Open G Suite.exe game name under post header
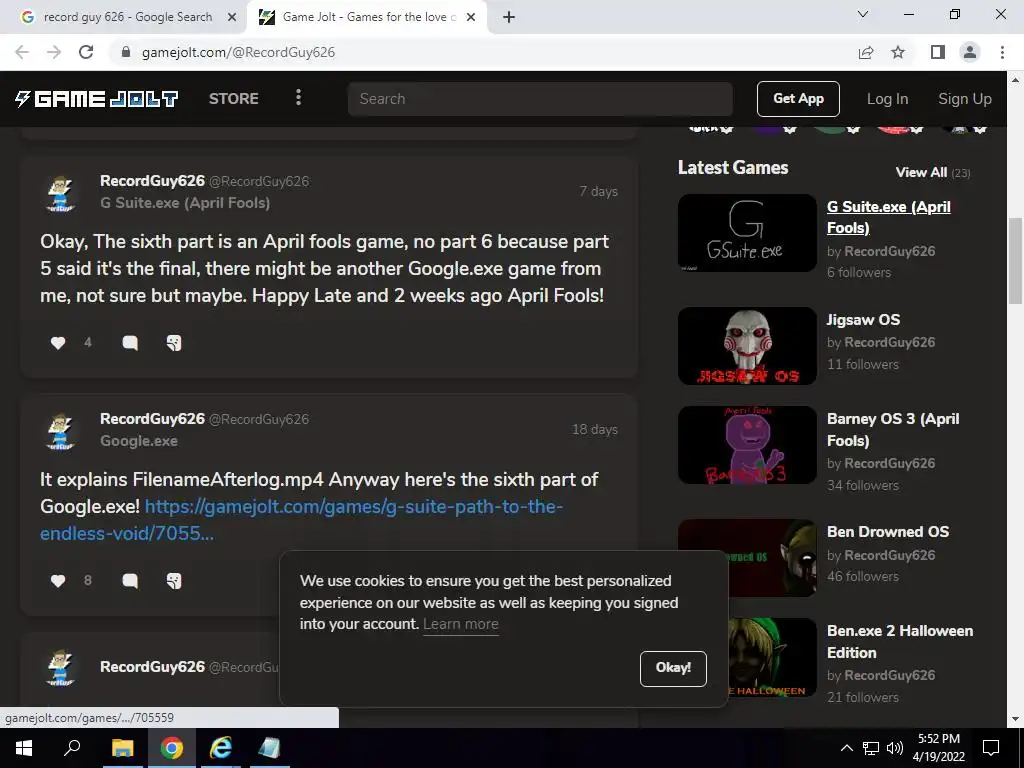The image size is (1024, 768). pos(185,203)
